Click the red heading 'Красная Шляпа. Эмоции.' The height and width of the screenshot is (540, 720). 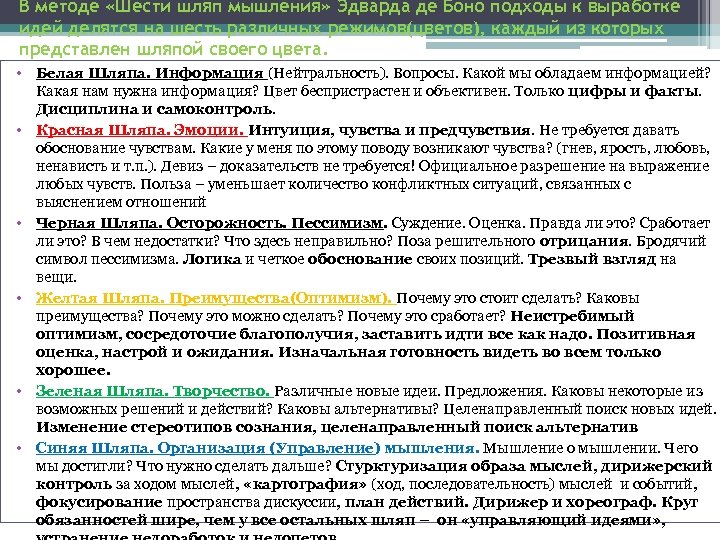140,130
